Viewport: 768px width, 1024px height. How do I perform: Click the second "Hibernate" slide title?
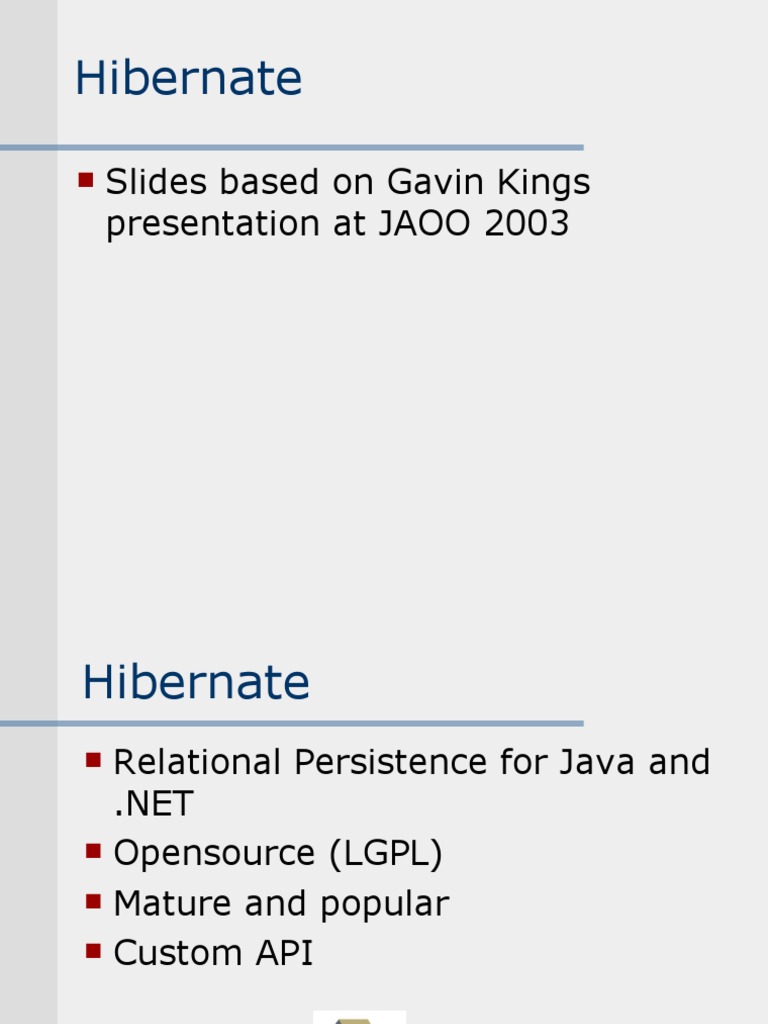[x=196, y=683]
